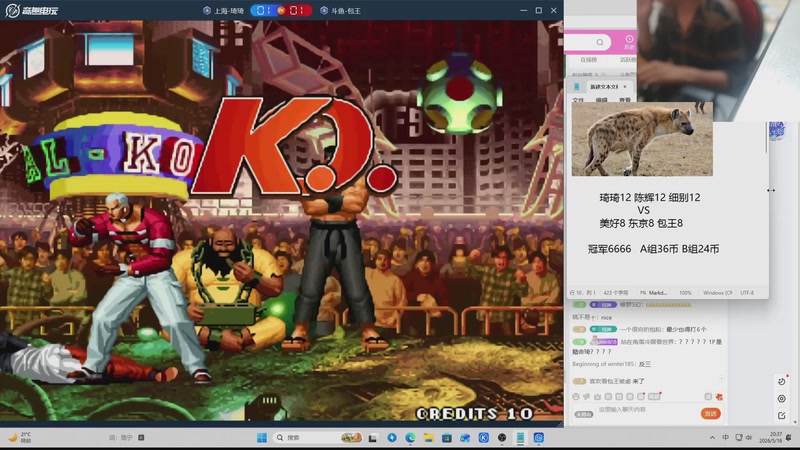
Task: Open the 编辑 menu in Notepad
Action: 602,100
